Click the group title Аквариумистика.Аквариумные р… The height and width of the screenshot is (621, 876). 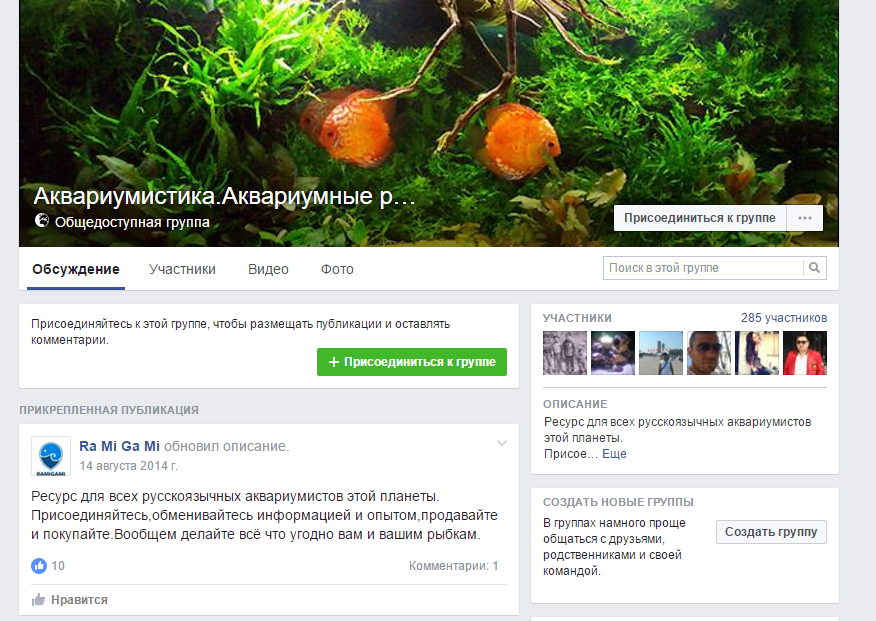[225, 196]
